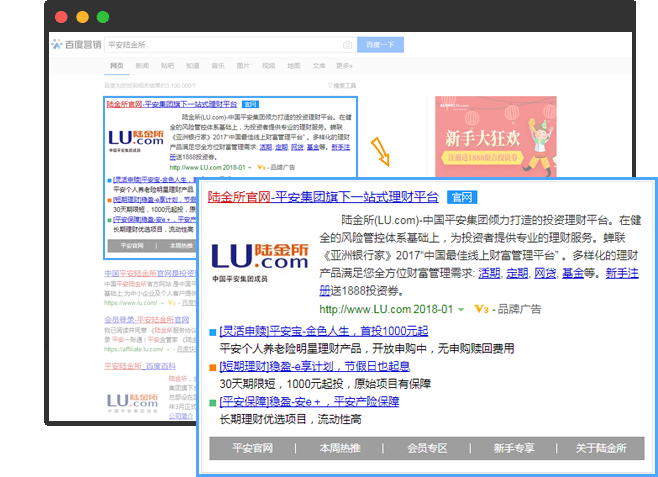Screen dimensions: 658x477
Task: Open 搜索工具 filter tools
Action: point(342,86)
